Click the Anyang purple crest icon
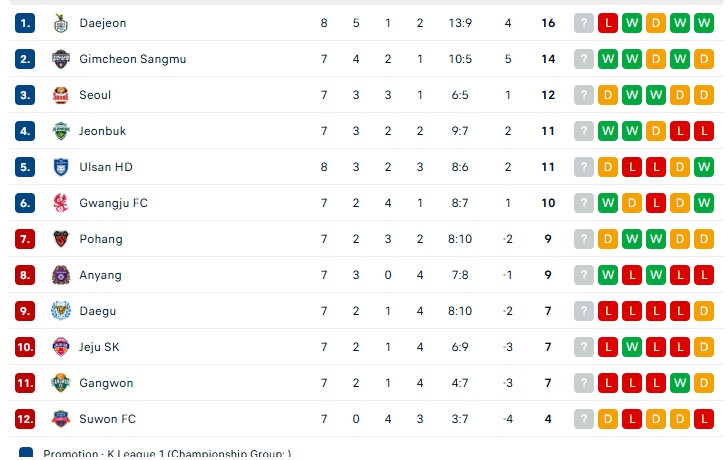 61,275
